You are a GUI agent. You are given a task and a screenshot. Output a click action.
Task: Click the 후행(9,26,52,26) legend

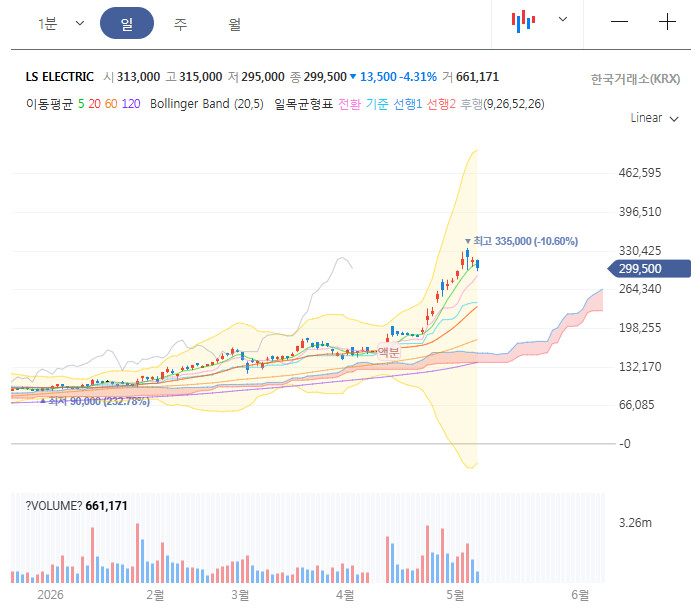(502, 104)
